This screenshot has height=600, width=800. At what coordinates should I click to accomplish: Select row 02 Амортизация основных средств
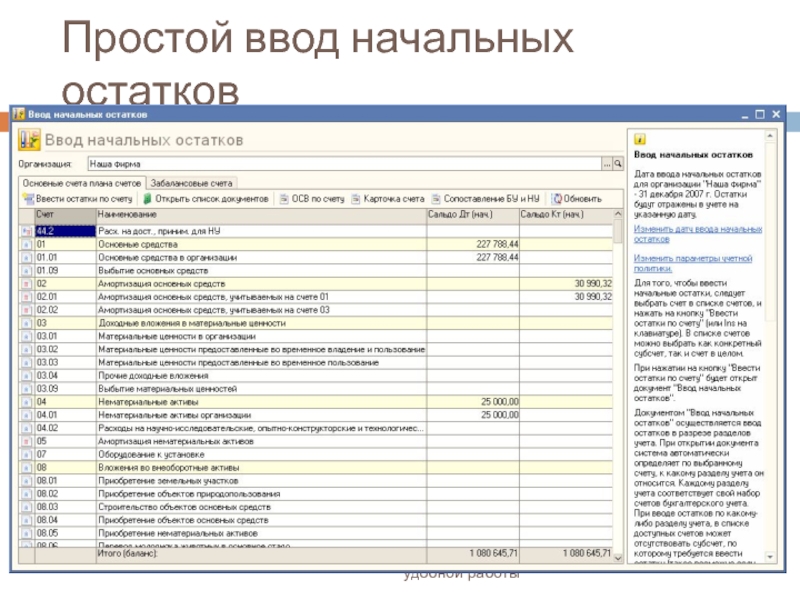(316, 284)
